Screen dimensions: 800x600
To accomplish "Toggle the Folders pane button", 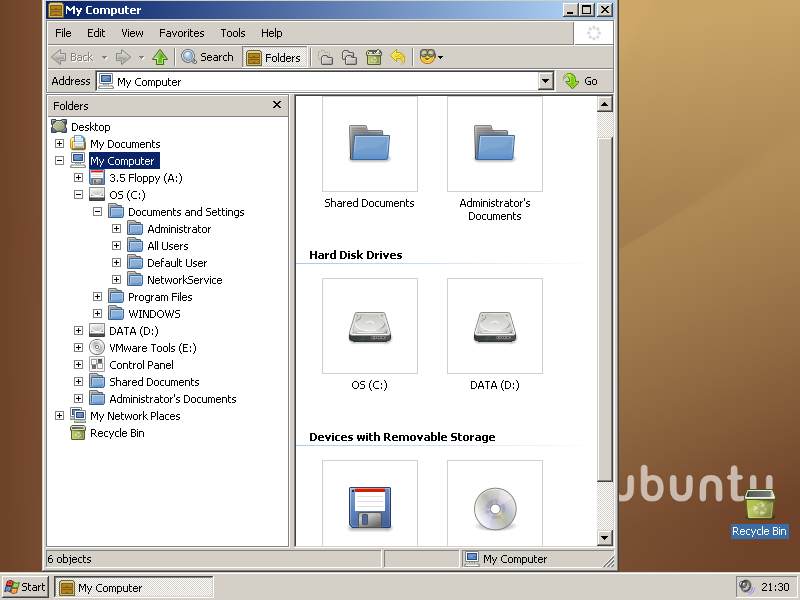I will coord(274,58).
